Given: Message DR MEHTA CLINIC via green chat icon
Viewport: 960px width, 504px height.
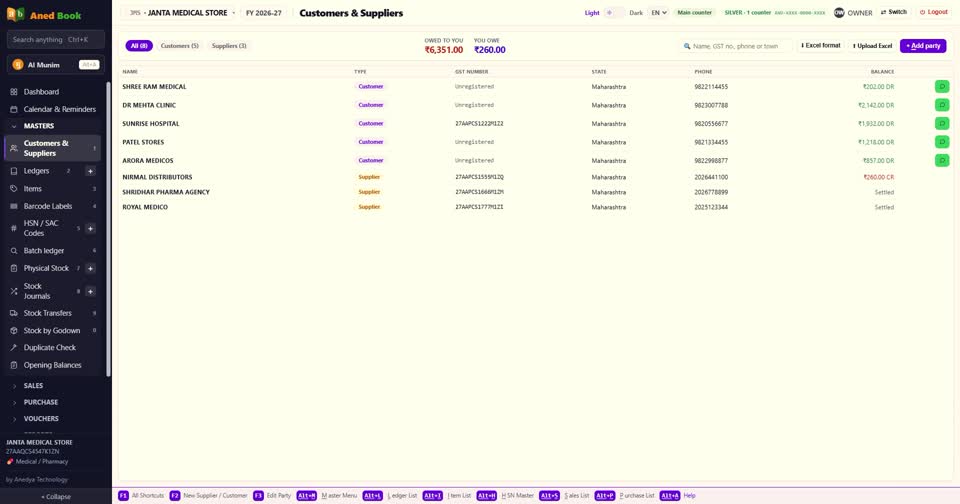Looking at the screenshot, I should point(942,105).
